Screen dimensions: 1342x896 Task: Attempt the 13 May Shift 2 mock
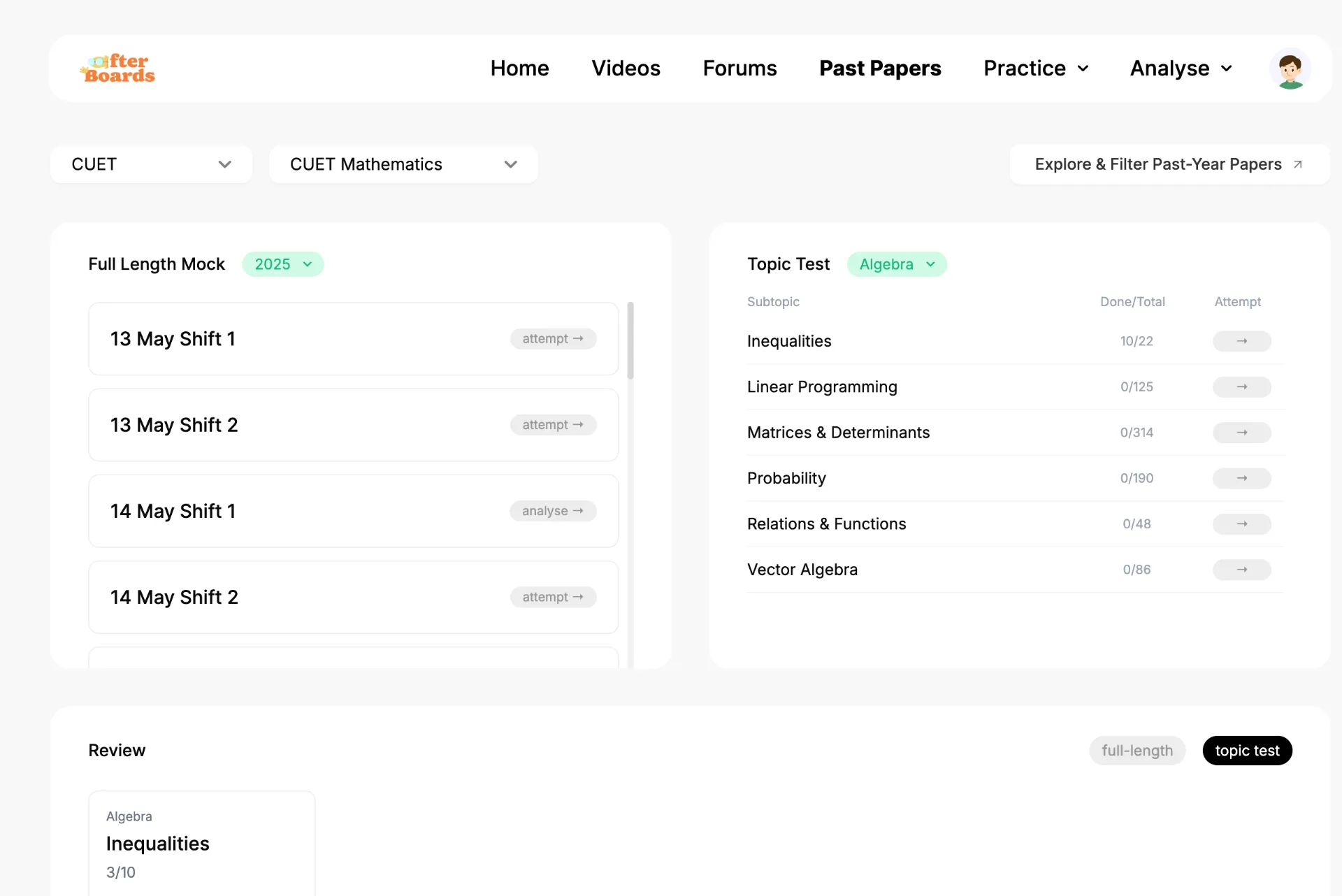point(553,425)
